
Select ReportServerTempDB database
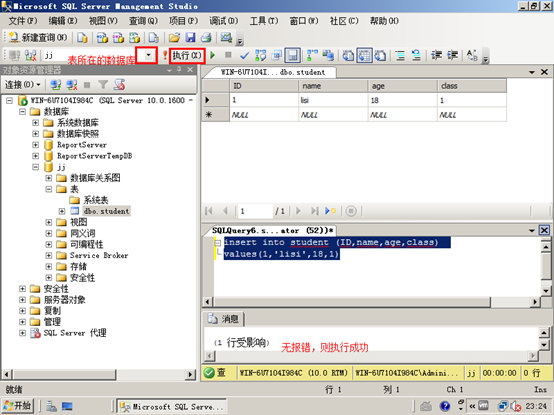point(95,156)
